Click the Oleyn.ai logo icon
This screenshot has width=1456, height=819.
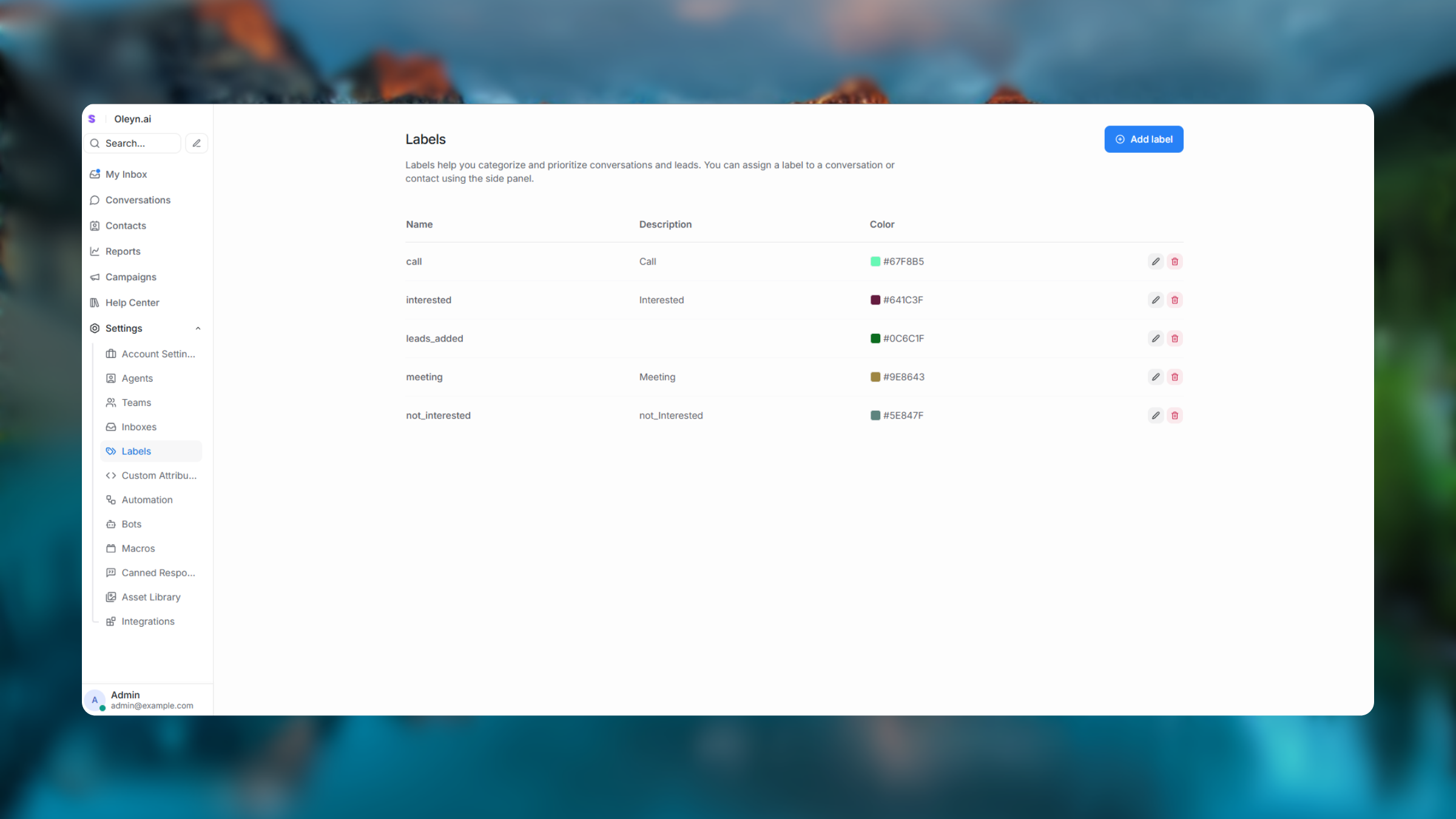(x=92, y=119)
